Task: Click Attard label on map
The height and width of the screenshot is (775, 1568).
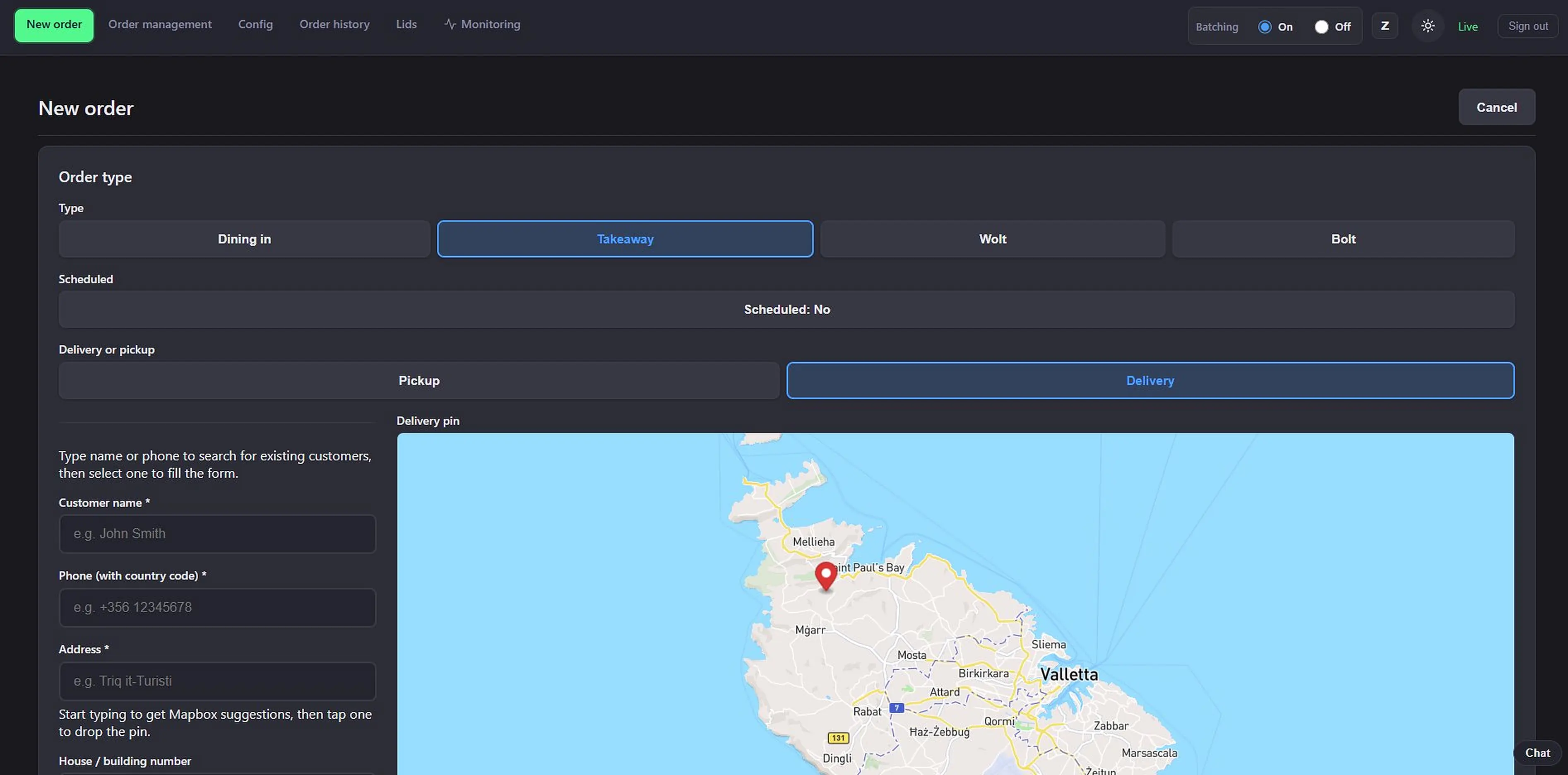Action: click(x=945, y=692)
